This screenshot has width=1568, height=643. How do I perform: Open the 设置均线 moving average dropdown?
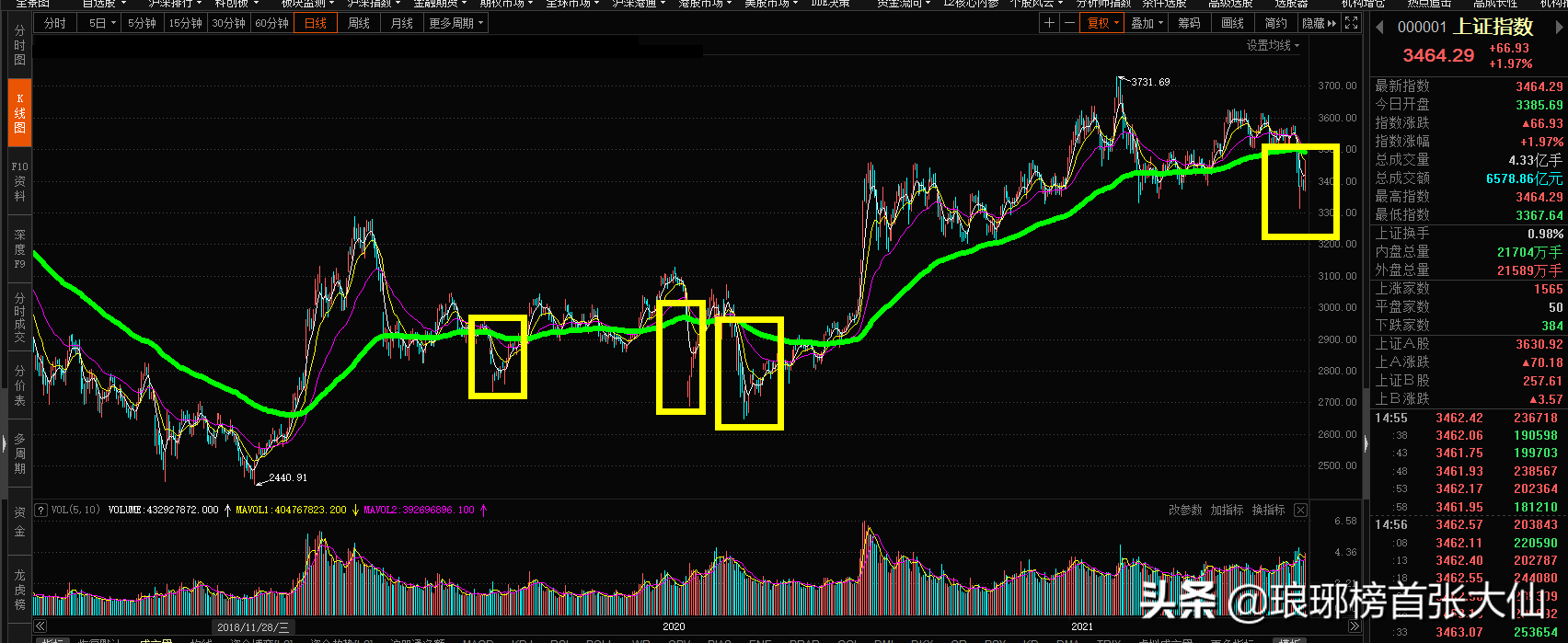1273,45
